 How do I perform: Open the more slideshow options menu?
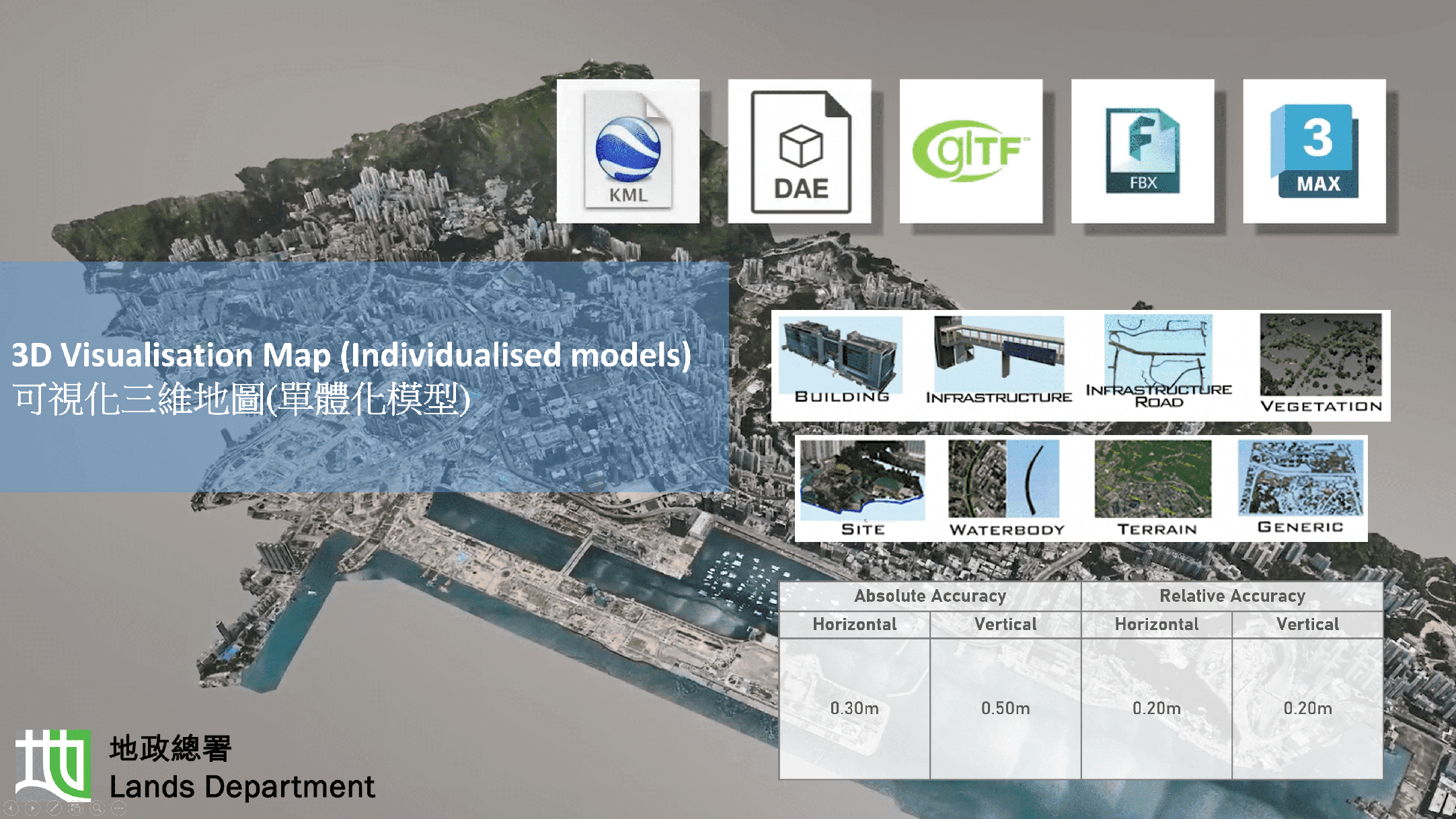click(x=118, y=809)
